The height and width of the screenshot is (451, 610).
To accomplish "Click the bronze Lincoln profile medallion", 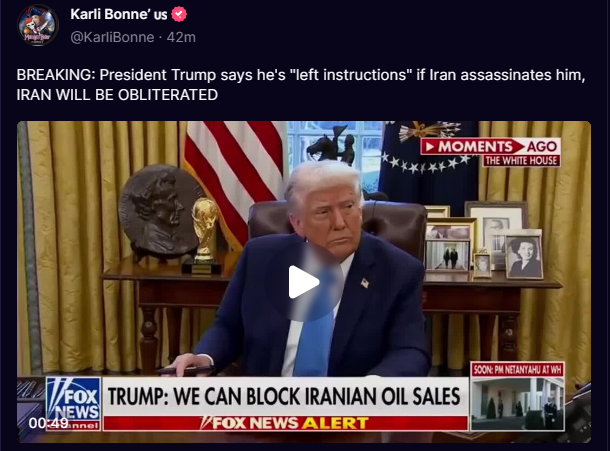I will [158, 211].
